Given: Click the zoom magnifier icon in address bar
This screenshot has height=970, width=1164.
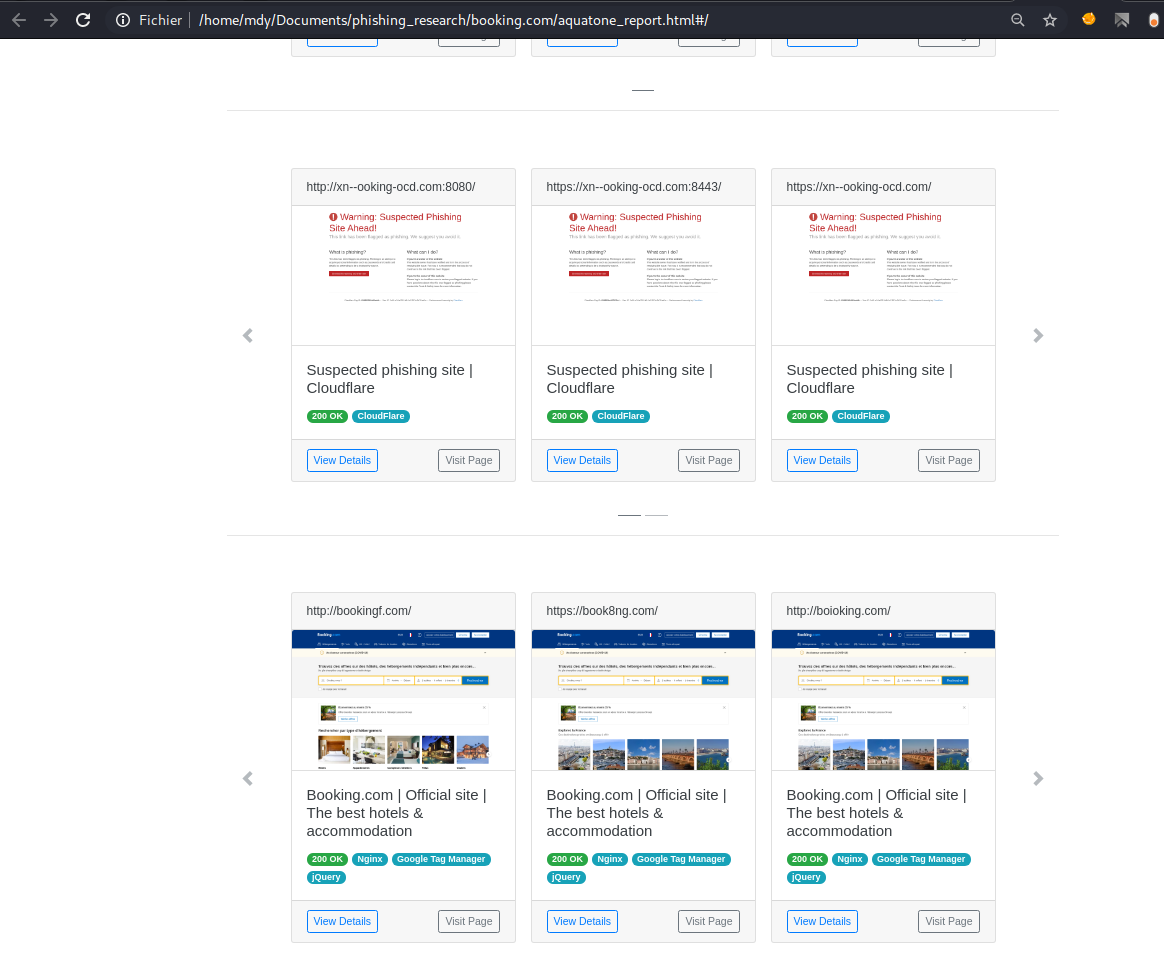Looking at the screenshot, I should [1018, 20].
